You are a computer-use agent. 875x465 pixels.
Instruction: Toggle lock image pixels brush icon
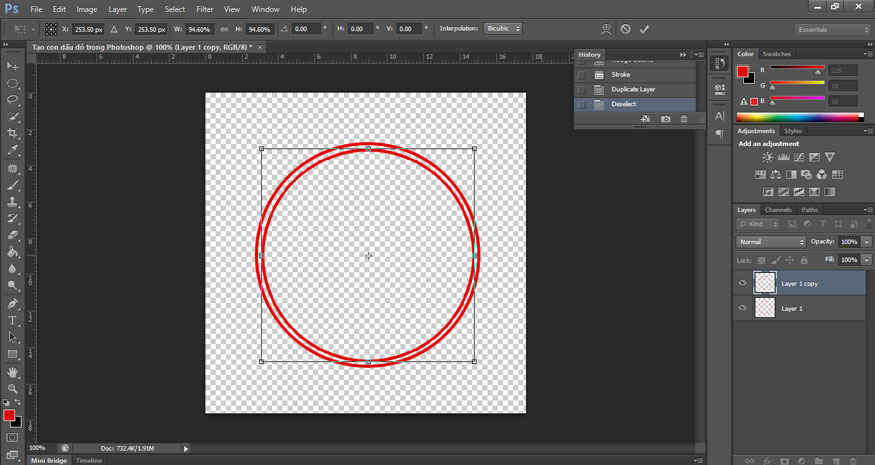coord(776,260)
